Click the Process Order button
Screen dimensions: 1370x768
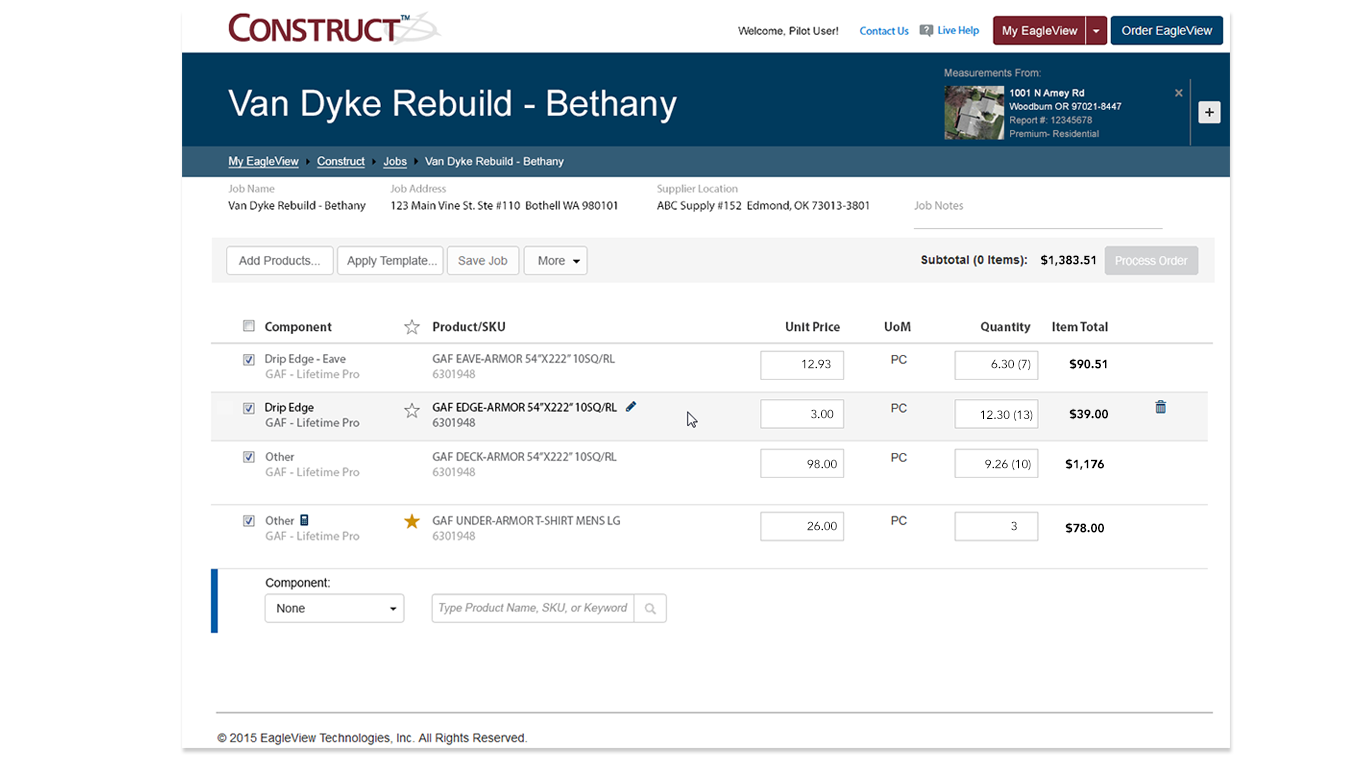coord(1151,261)
